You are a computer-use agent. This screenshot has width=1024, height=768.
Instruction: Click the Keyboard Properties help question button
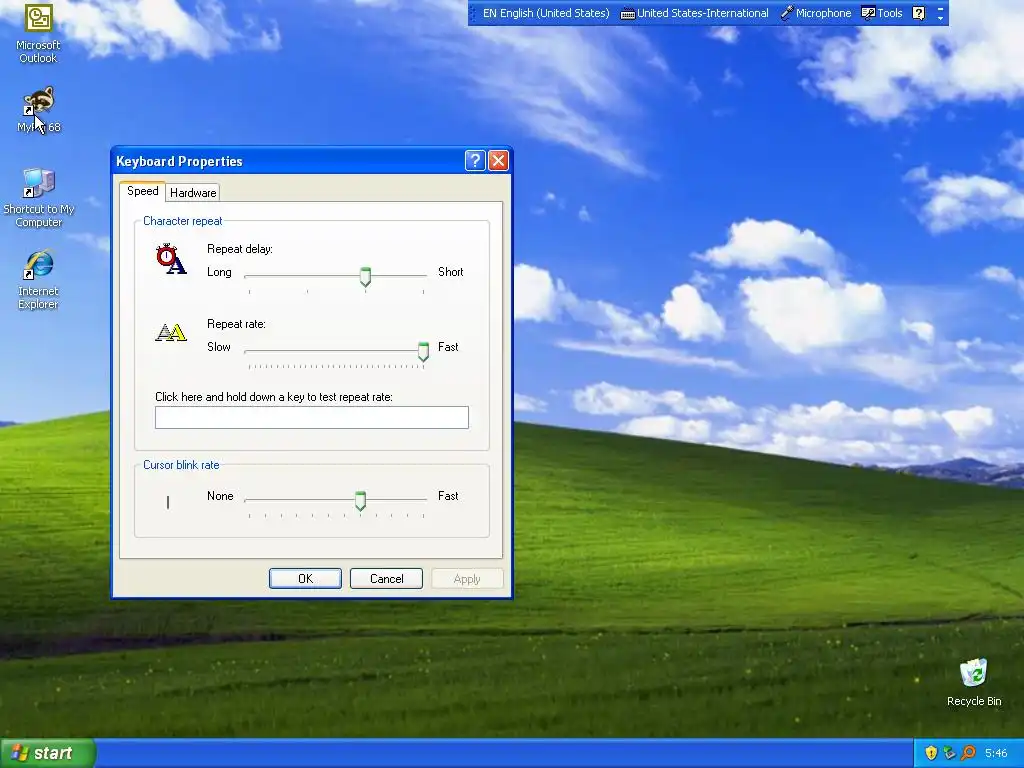point(475,161)
